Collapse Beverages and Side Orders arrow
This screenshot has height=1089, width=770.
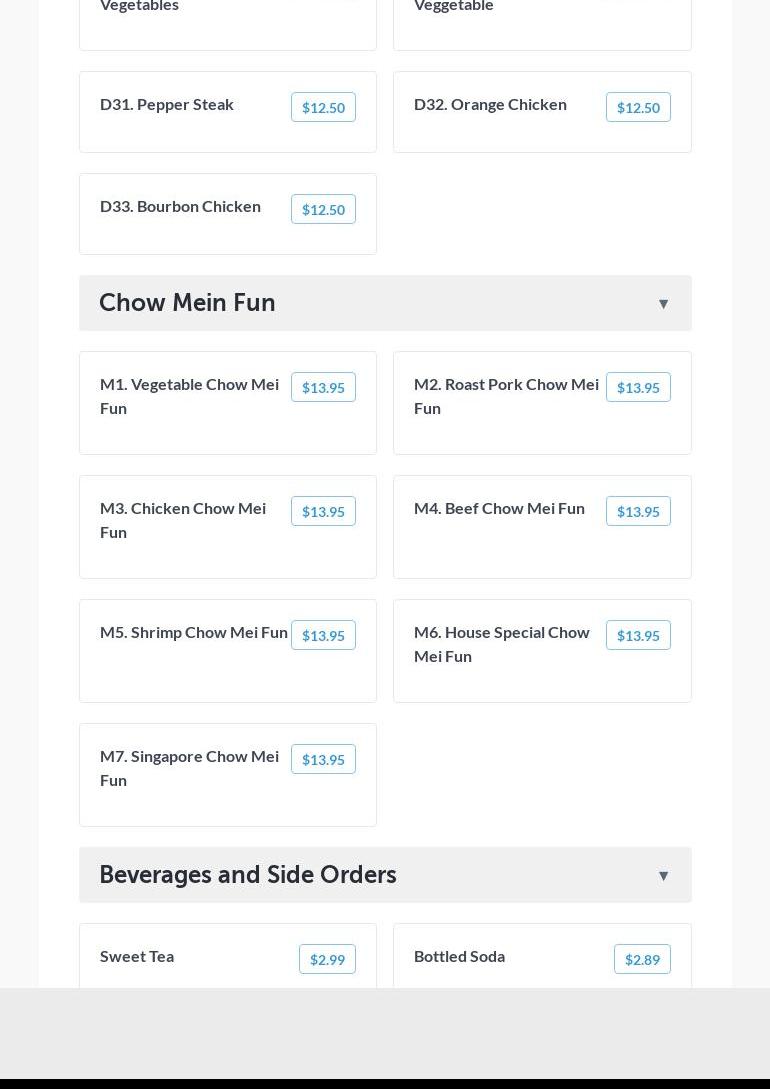click(x=663, y=876)
